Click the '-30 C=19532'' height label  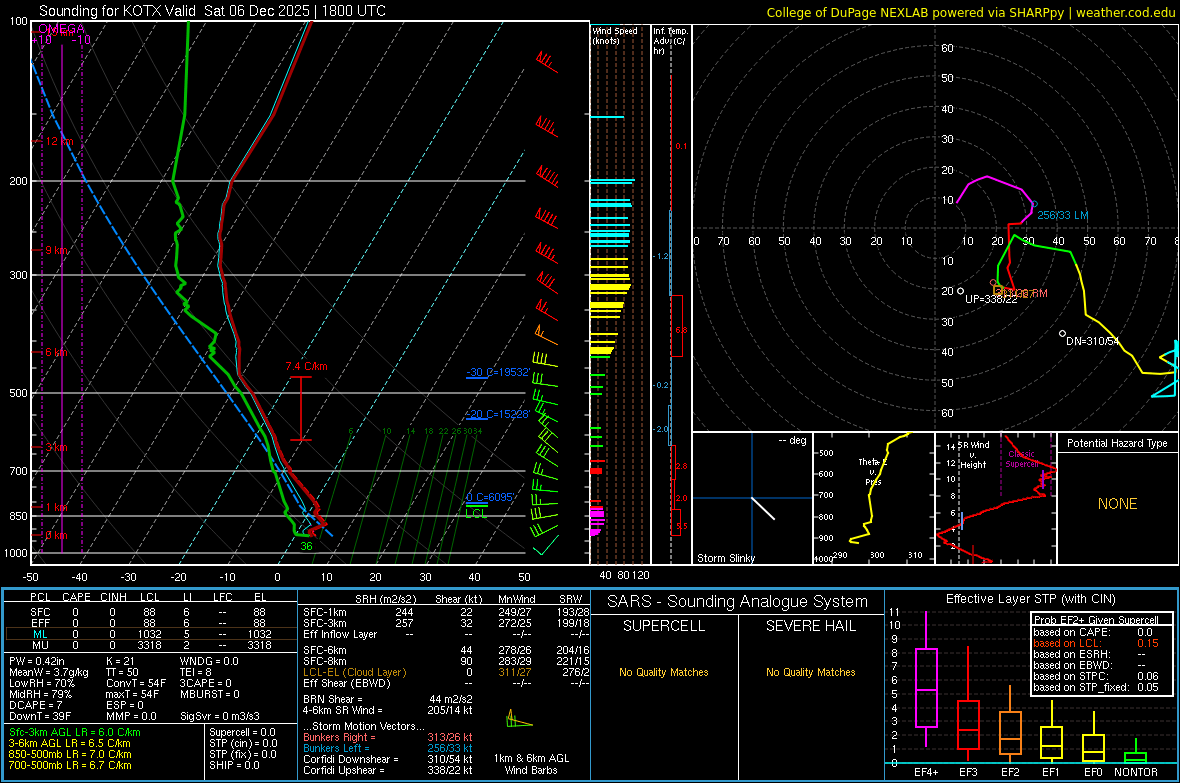[x=497, y=372]
